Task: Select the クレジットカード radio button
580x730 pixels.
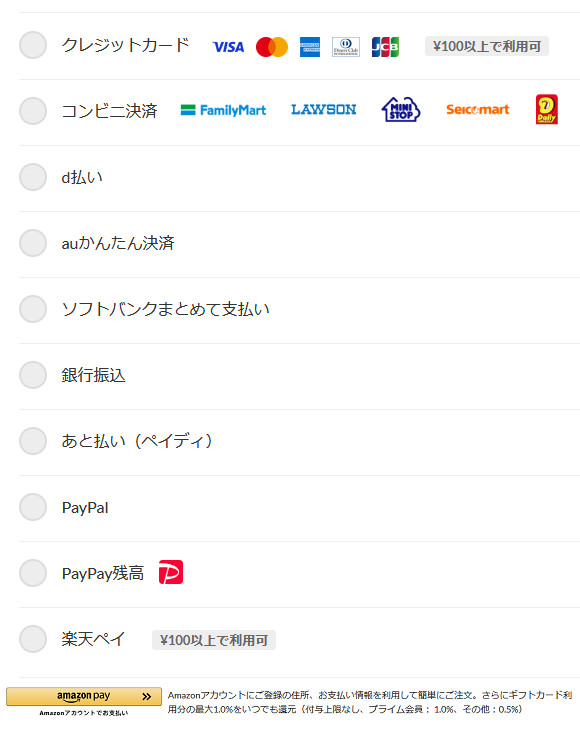Action: click(x=33, y=45)
